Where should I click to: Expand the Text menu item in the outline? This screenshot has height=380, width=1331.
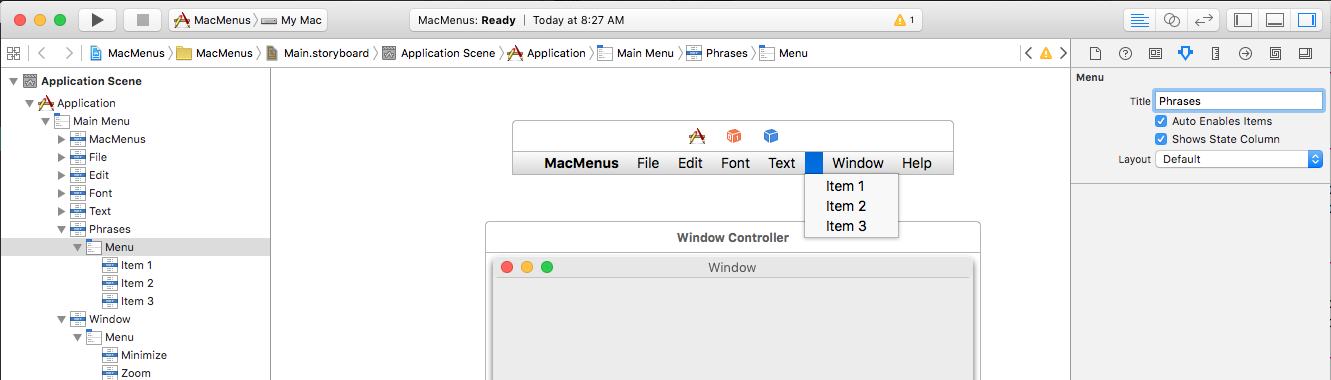(x=61, y=211)
